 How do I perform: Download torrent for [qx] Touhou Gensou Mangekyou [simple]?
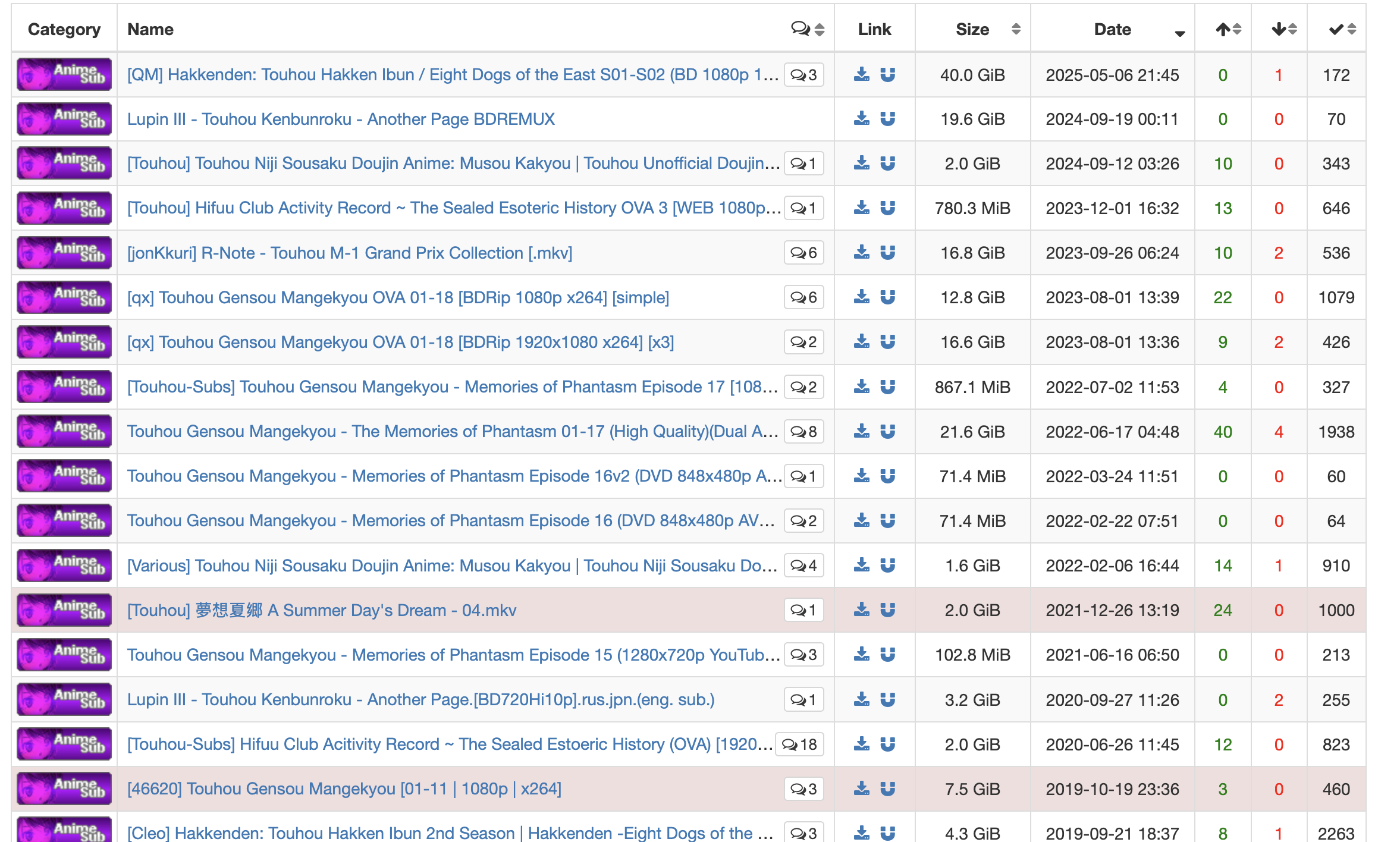click(861, 297)
